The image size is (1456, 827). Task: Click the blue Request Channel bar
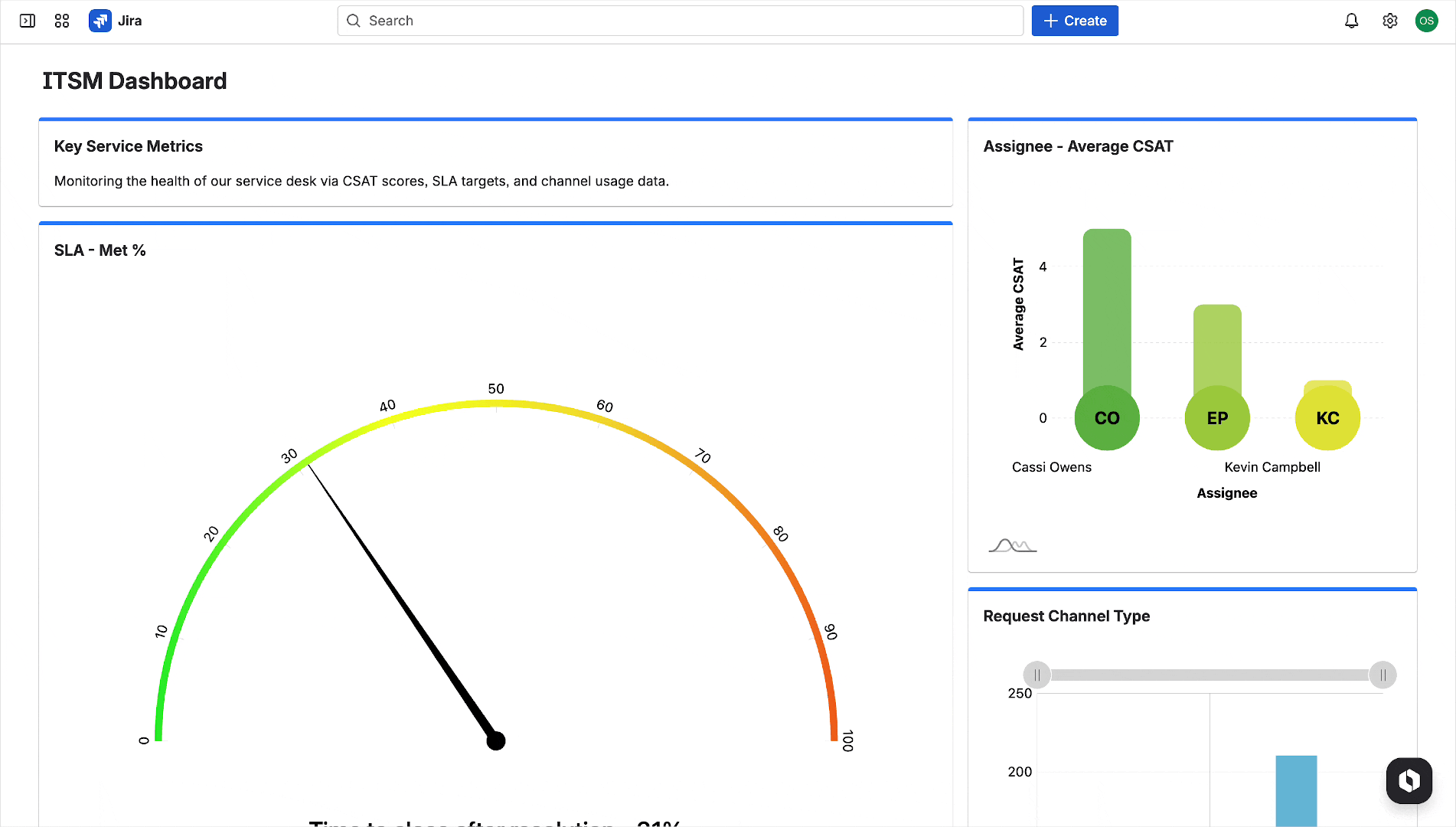1296,790
